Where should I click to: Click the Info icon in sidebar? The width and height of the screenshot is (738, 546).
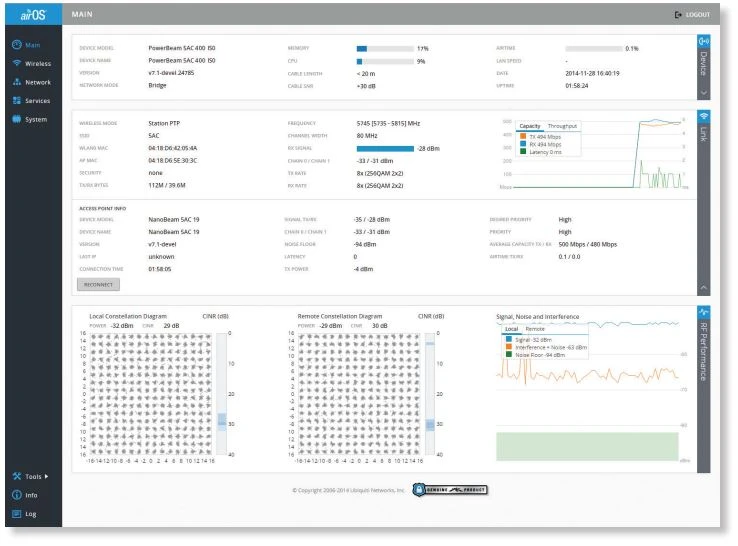pyautogui.click(x=17, y=495)
